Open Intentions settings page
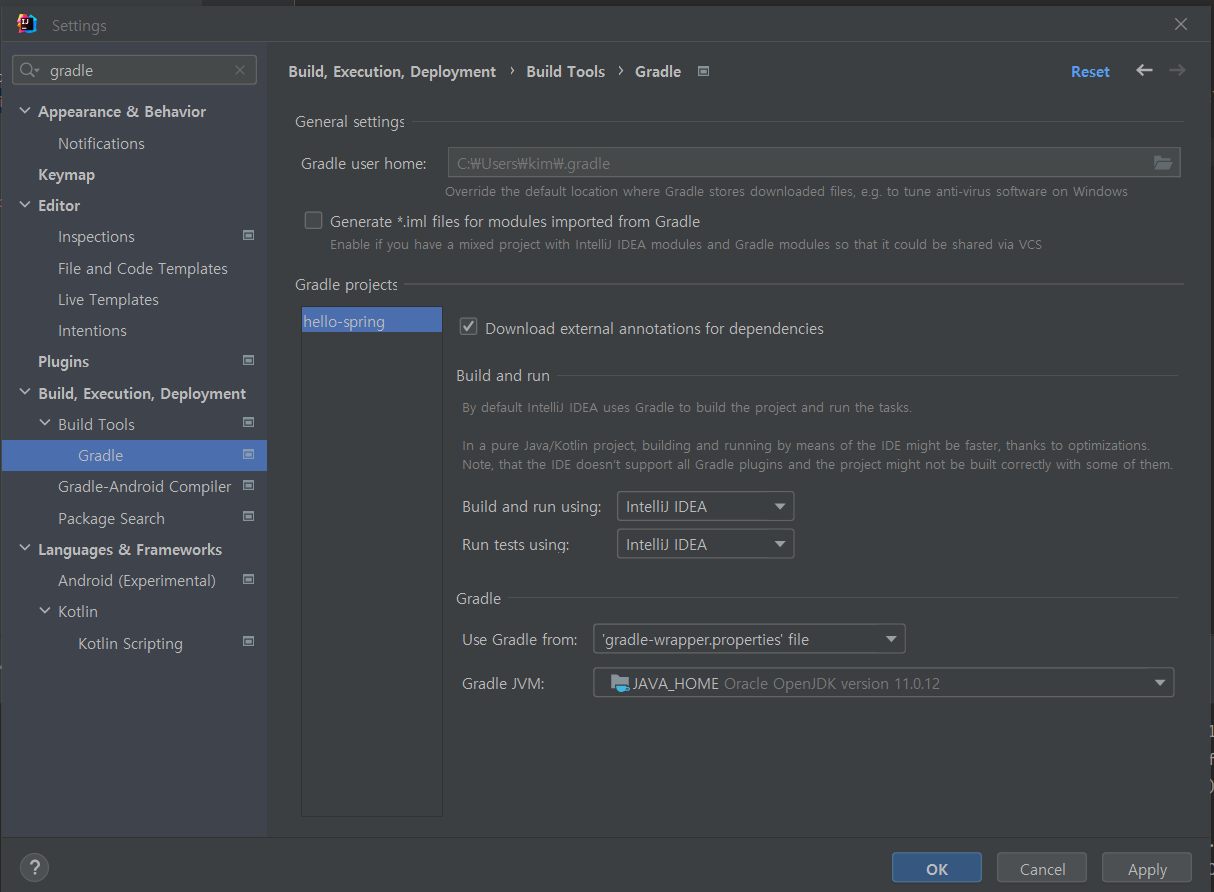1214x892 pixels. [x=92, y=330]
